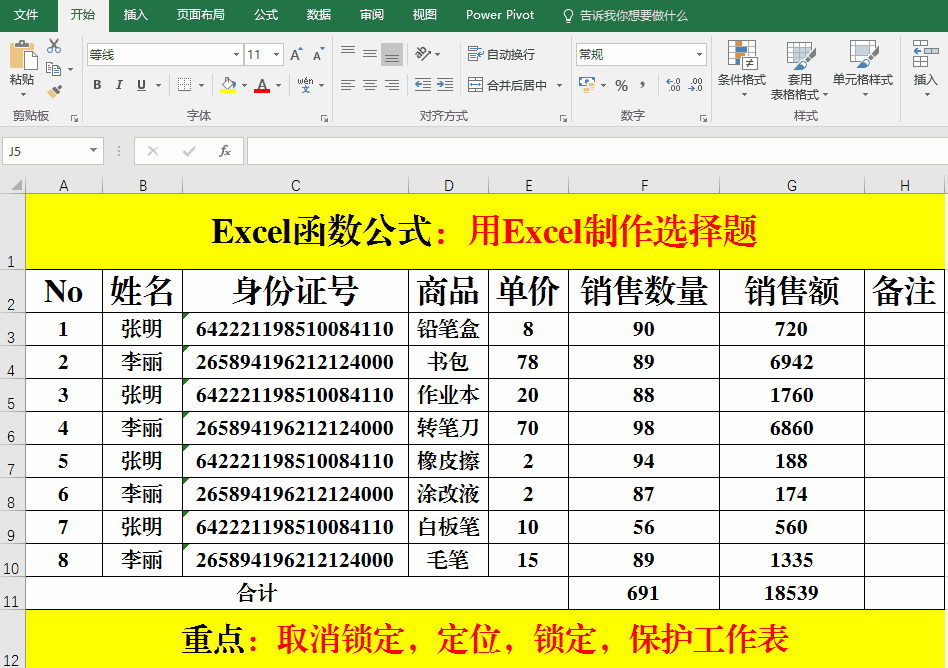This screenshot has height=668, width=948.
Task: Toggle Bold formatting
Action: [97, 85]
